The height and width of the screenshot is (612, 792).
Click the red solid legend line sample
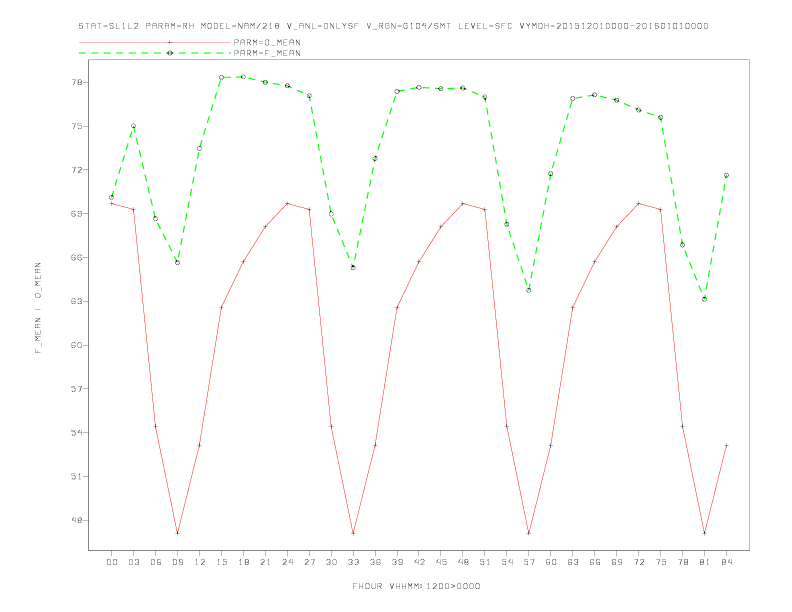coord(155,42)
